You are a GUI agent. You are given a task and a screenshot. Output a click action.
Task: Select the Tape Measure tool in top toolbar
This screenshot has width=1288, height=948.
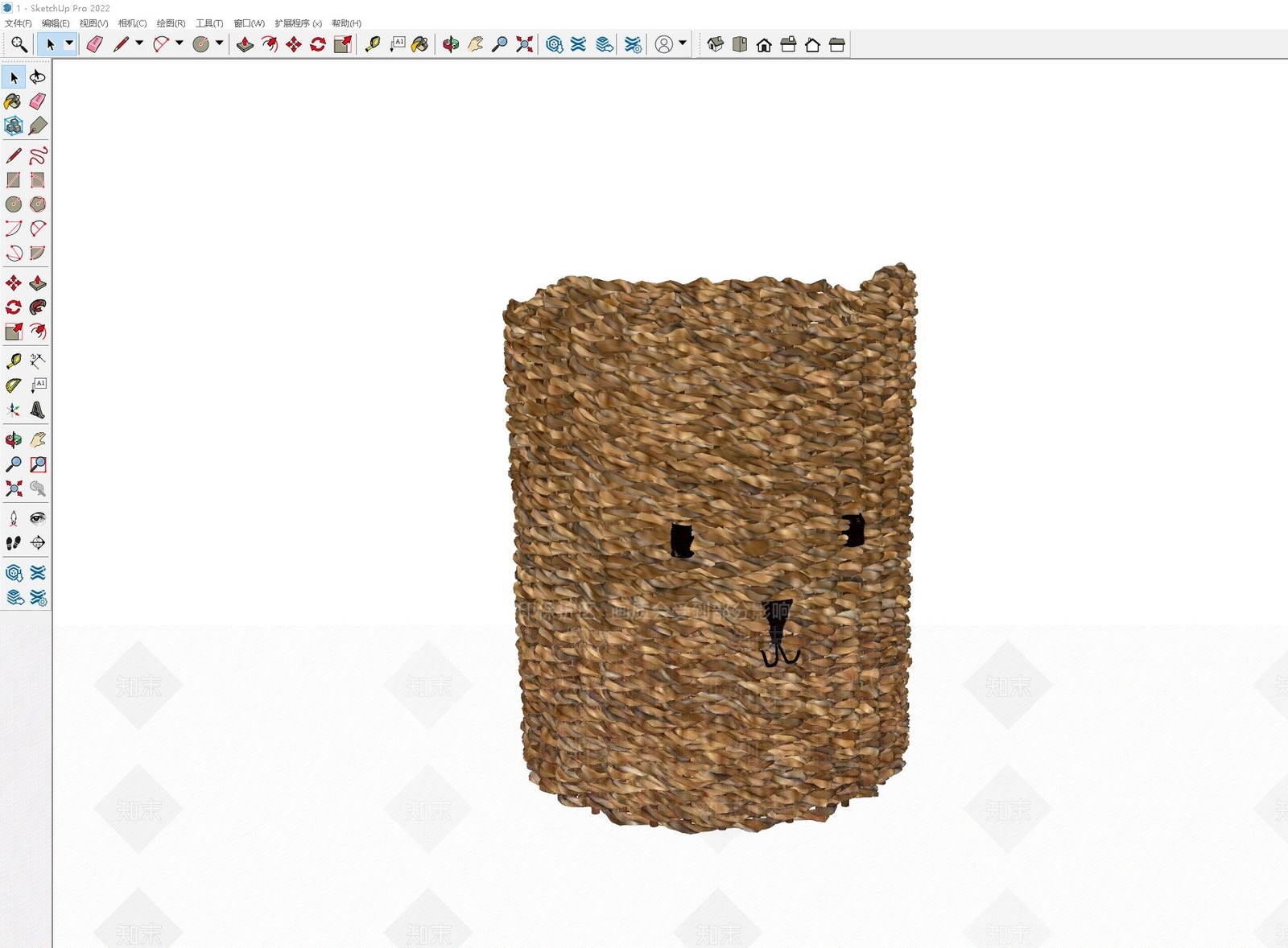pos(373,44)
